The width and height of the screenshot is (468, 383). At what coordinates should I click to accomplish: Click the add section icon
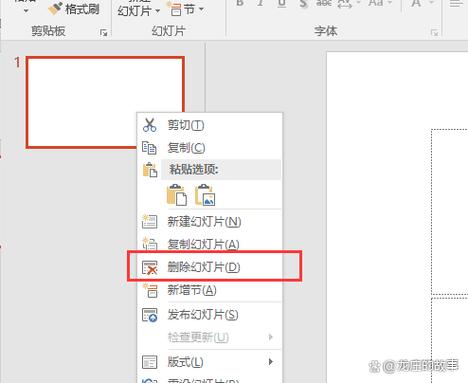click(150, 290)
